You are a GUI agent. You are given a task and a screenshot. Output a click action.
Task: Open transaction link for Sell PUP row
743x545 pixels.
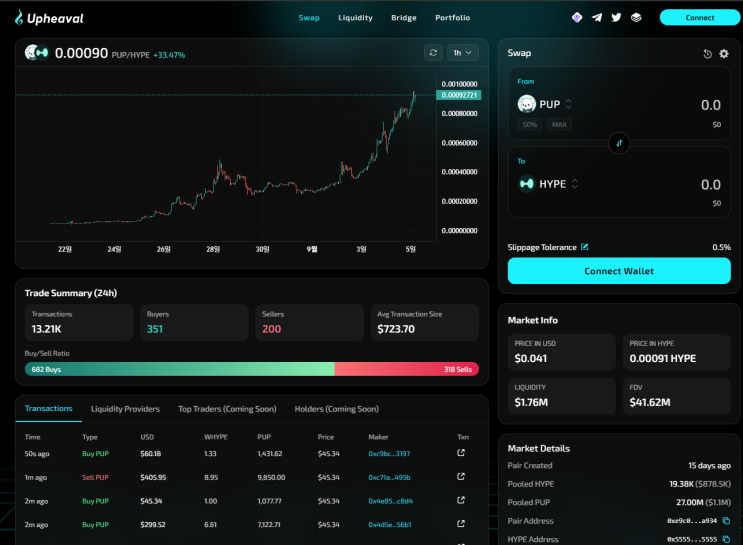point(461,476)
